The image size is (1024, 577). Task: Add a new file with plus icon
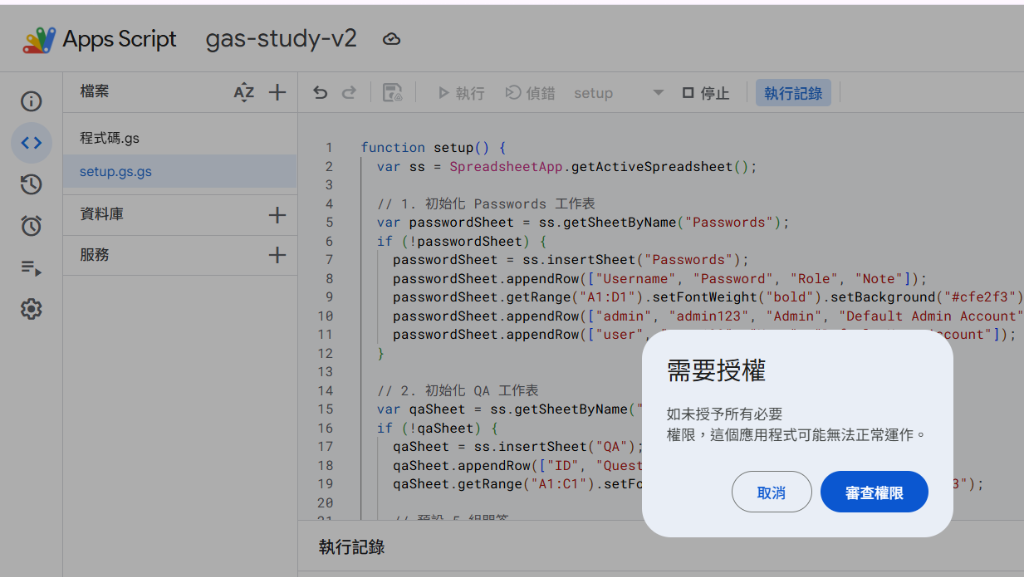pyautogui.click(x=278, y=92)
